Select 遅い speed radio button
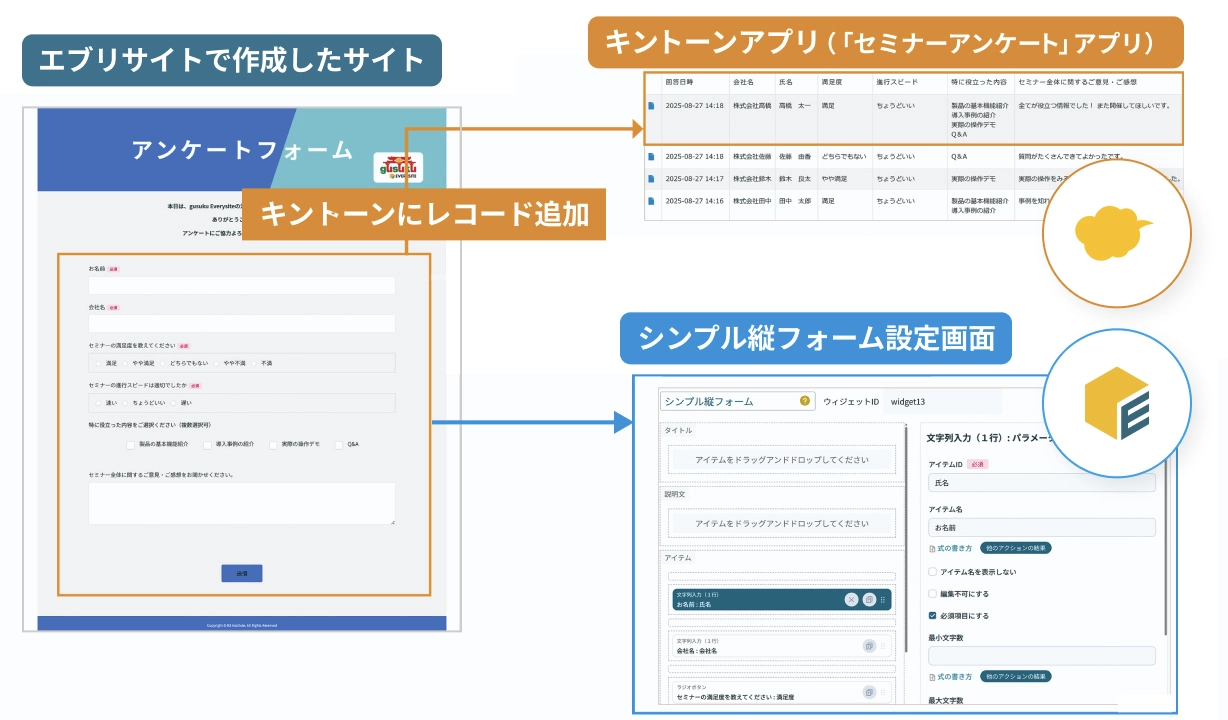Screen dimensions: 1228x720 click(174, 403)
